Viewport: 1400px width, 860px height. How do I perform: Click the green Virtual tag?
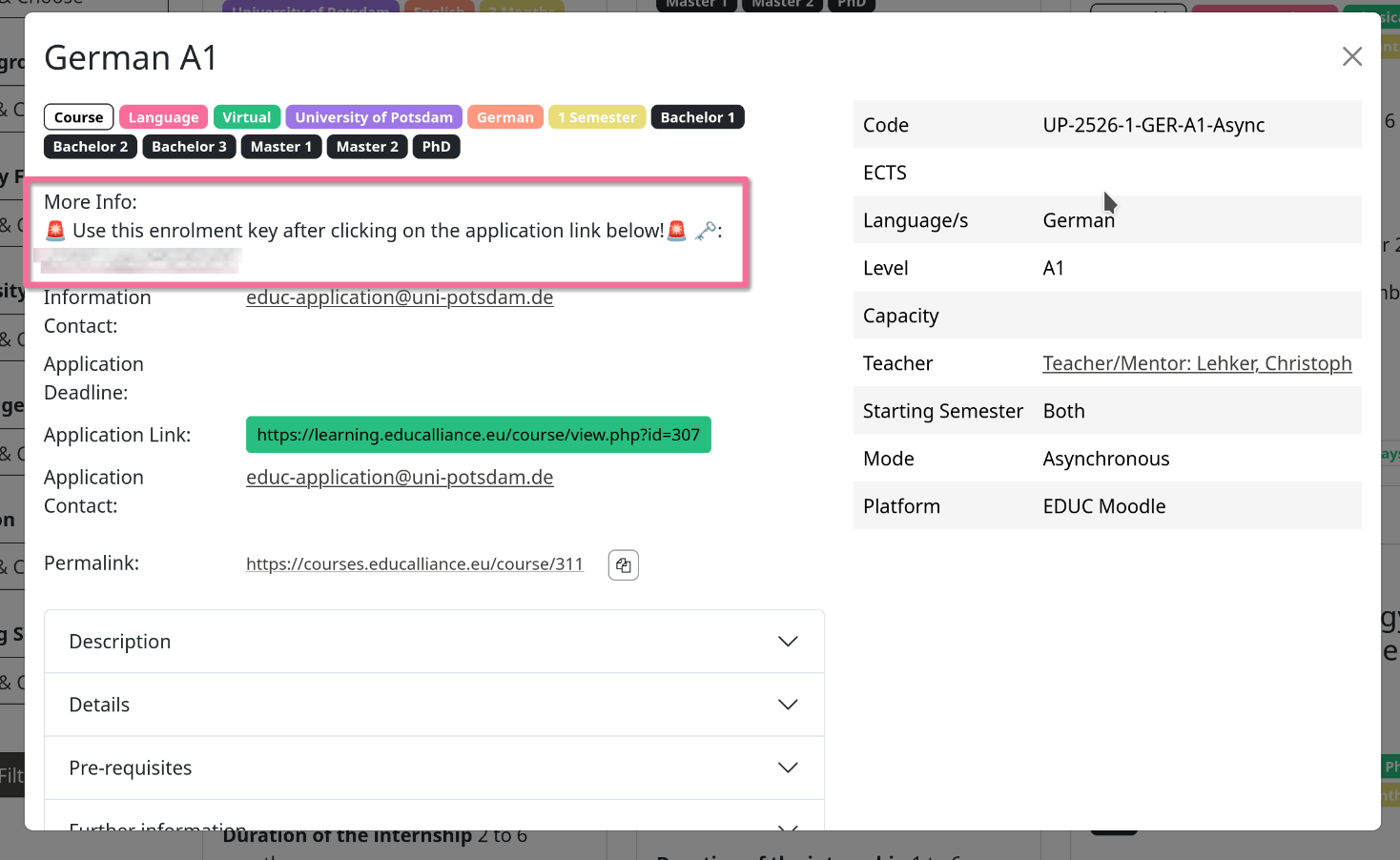(x=247, y=117)
